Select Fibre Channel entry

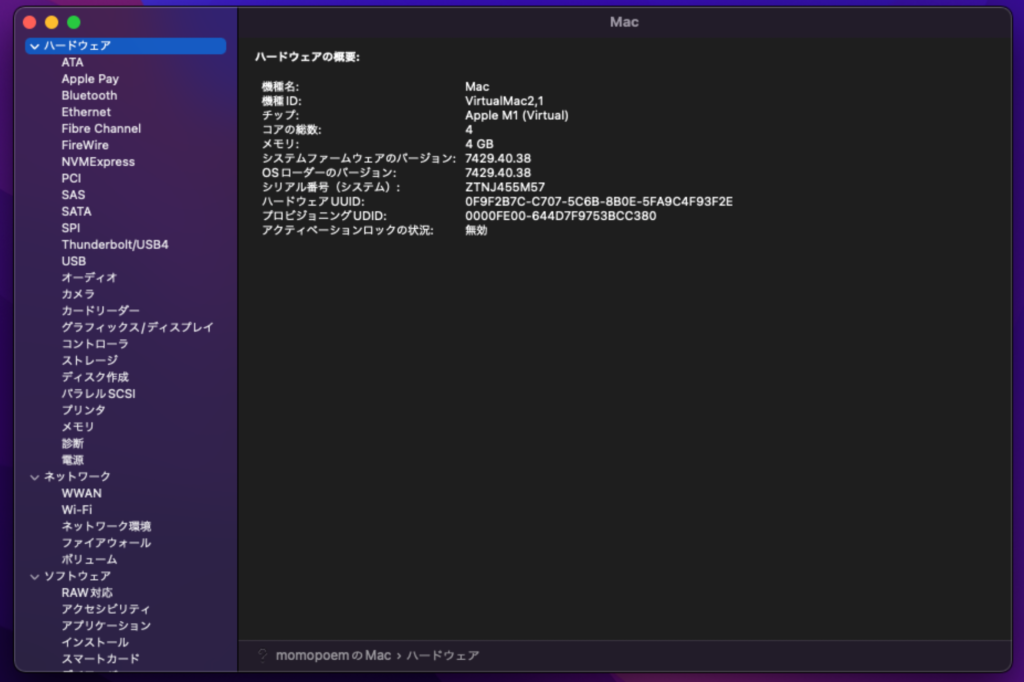[101, 129]
